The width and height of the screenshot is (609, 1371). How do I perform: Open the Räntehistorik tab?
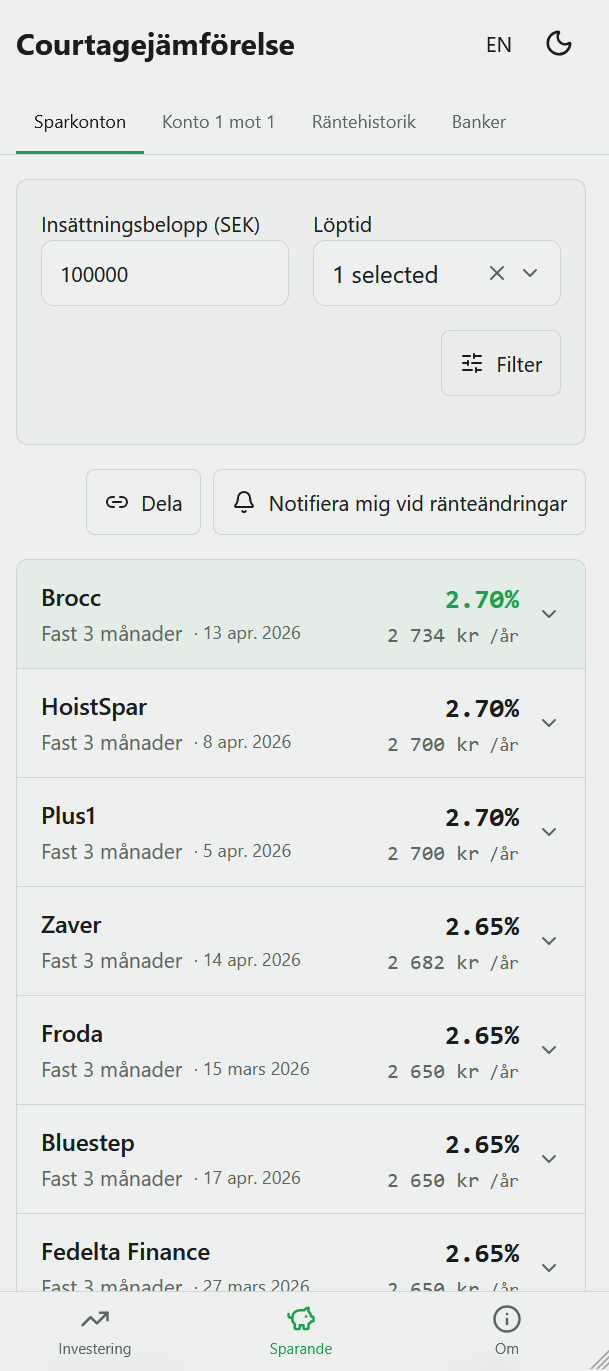pyautogui.click(x=364, y=122)
